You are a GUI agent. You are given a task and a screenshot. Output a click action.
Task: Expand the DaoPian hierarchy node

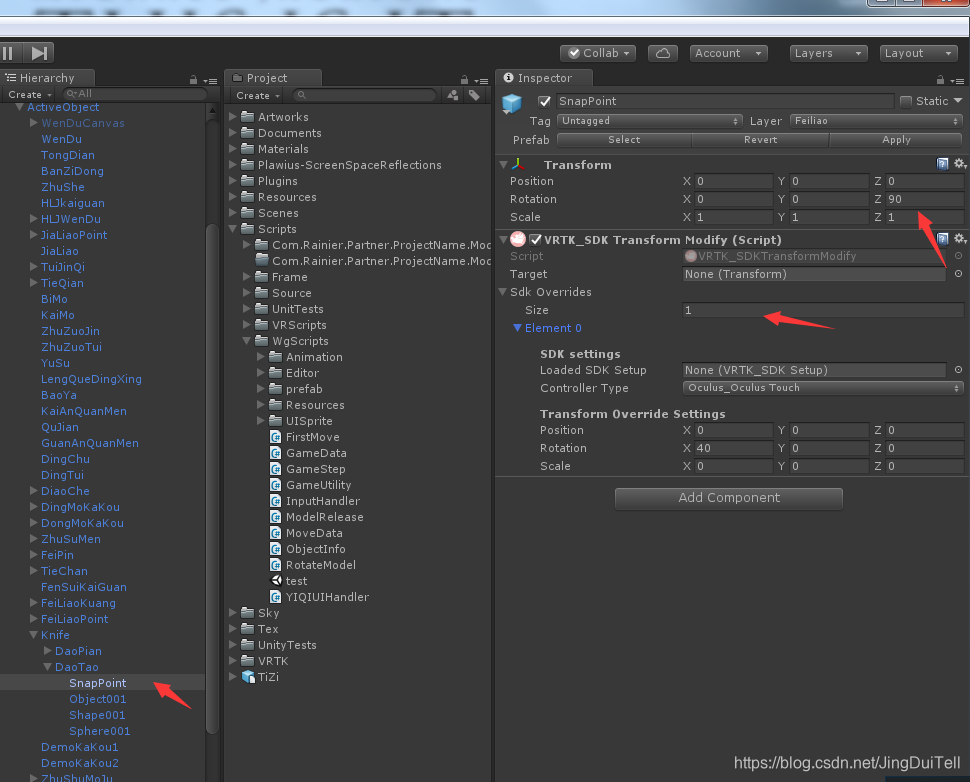48,650
